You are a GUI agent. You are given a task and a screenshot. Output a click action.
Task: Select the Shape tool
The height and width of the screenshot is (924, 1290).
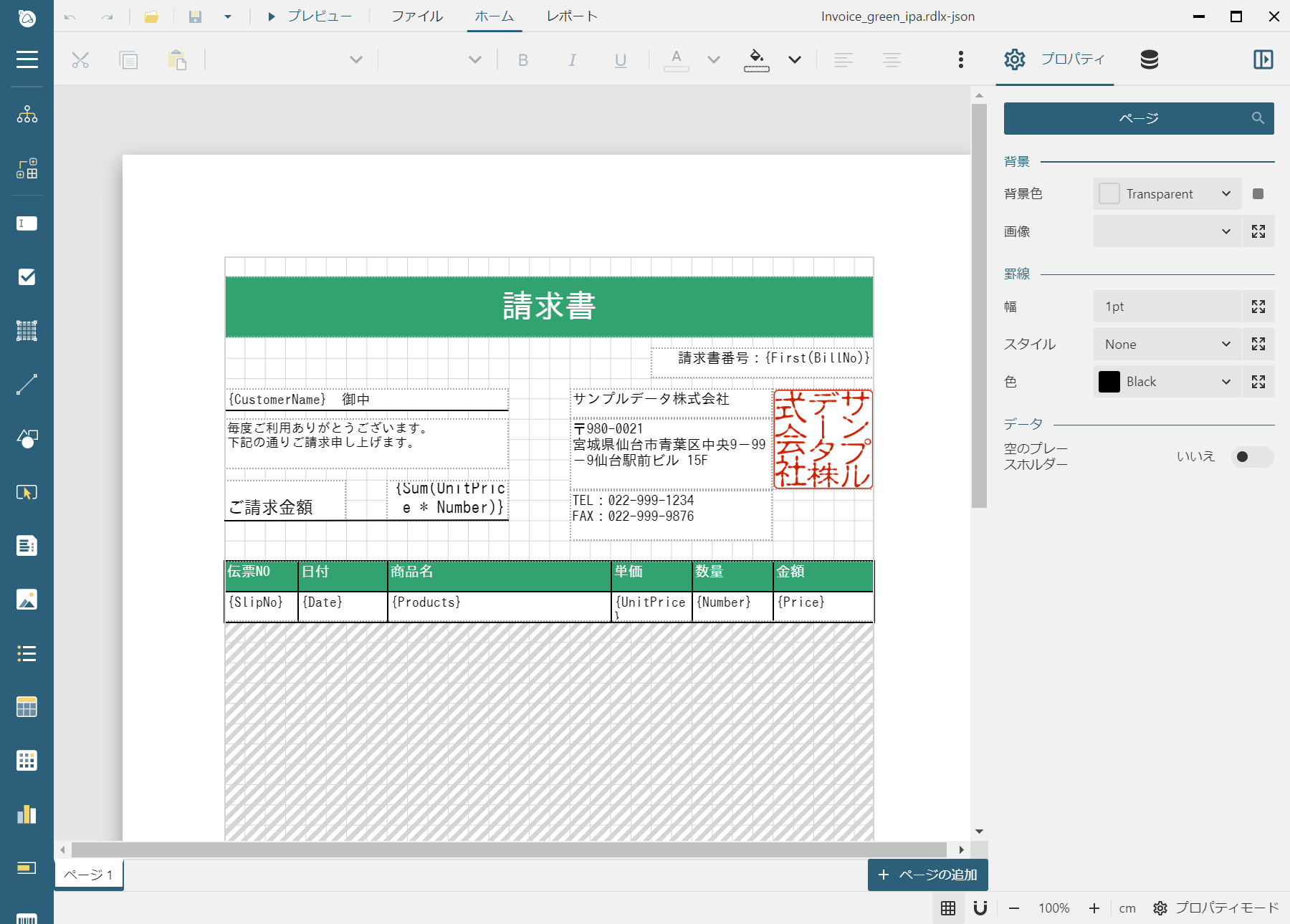coord(27,438)
